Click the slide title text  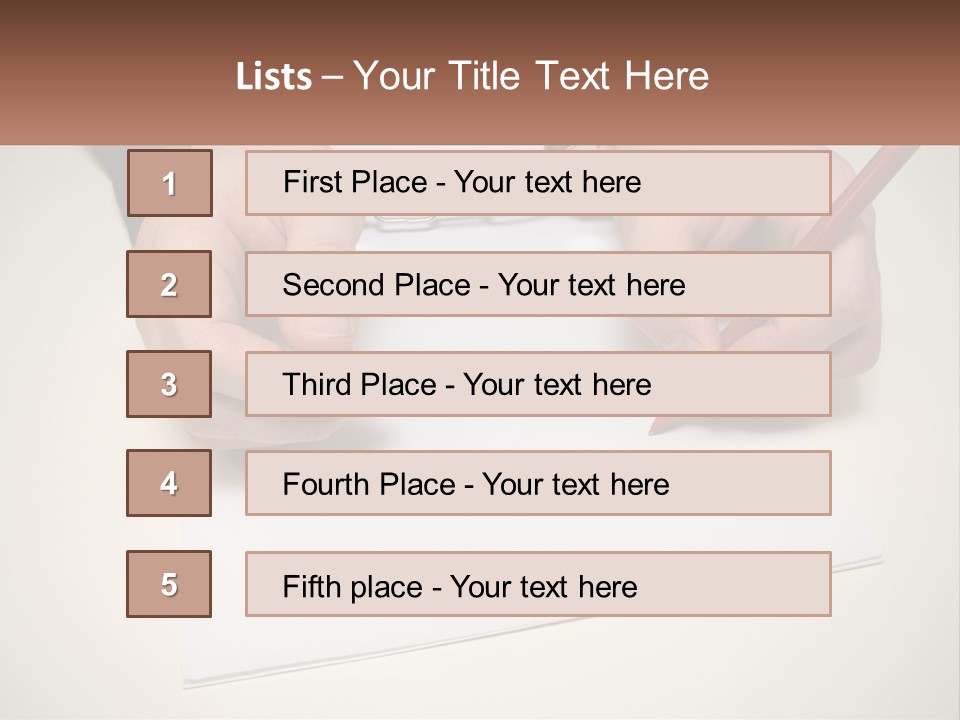click(x=472, y=76)
